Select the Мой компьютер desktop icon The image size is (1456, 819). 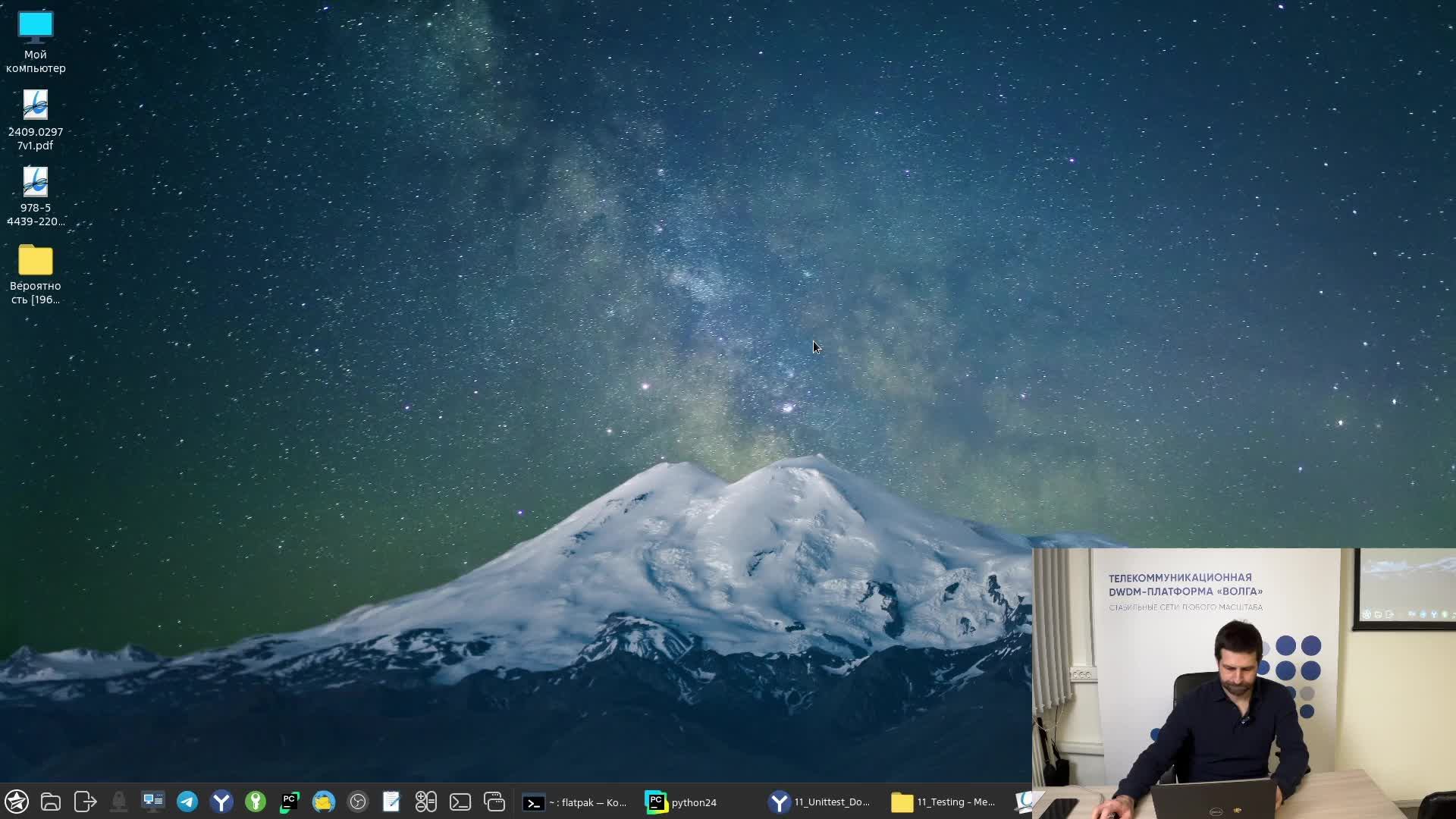[x=36, y=42]
